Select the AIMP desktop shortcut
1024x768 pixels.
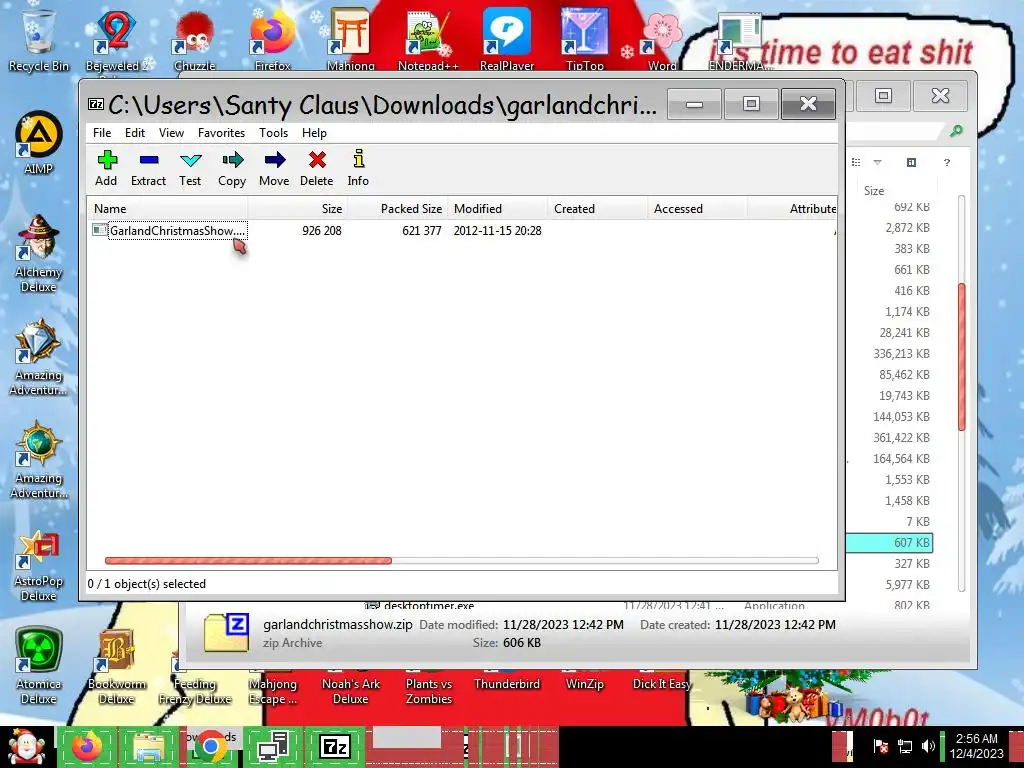(x=39, y=142)
